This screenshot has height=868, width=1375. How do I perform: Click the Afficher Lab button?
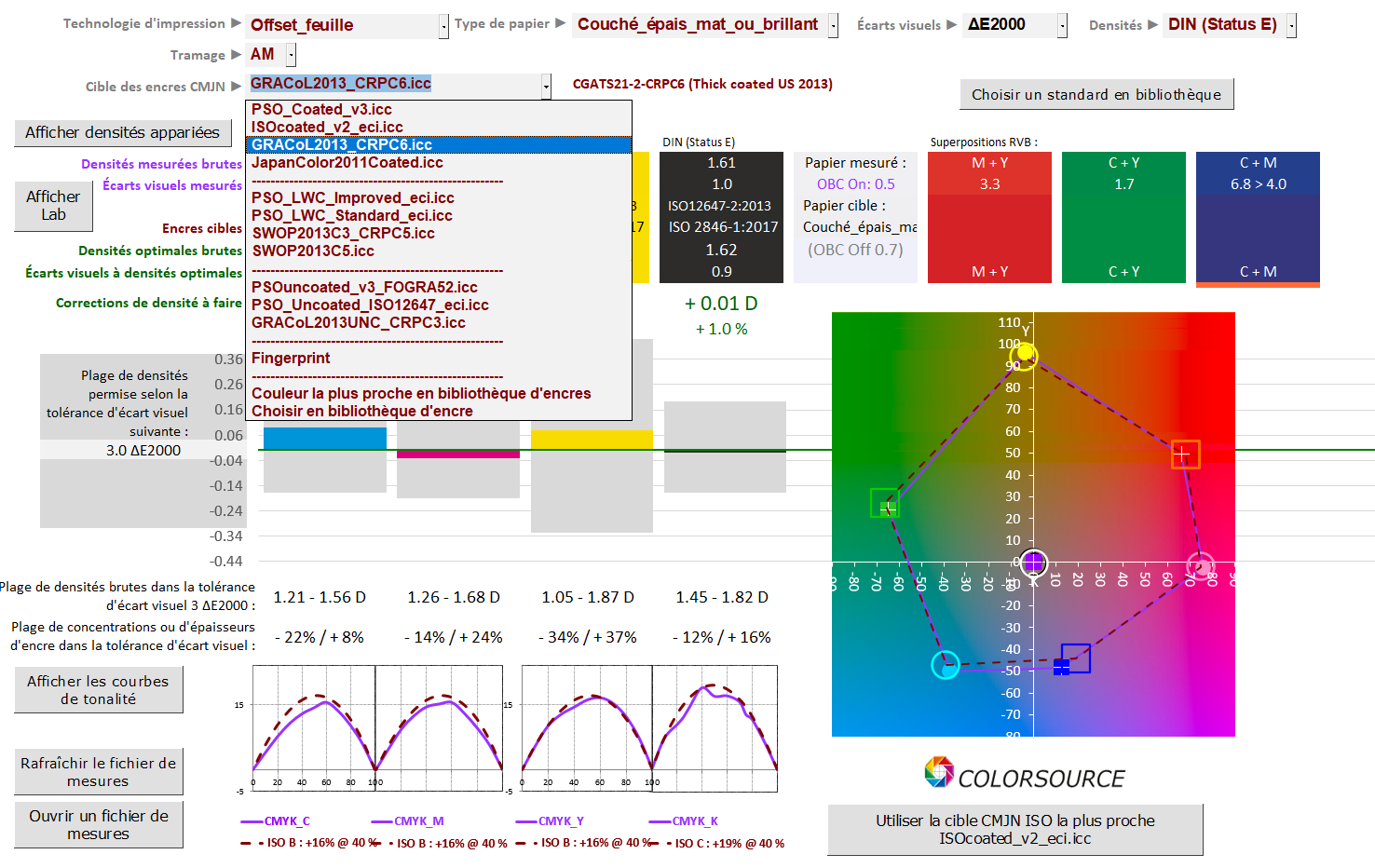[x=53, y=206]
